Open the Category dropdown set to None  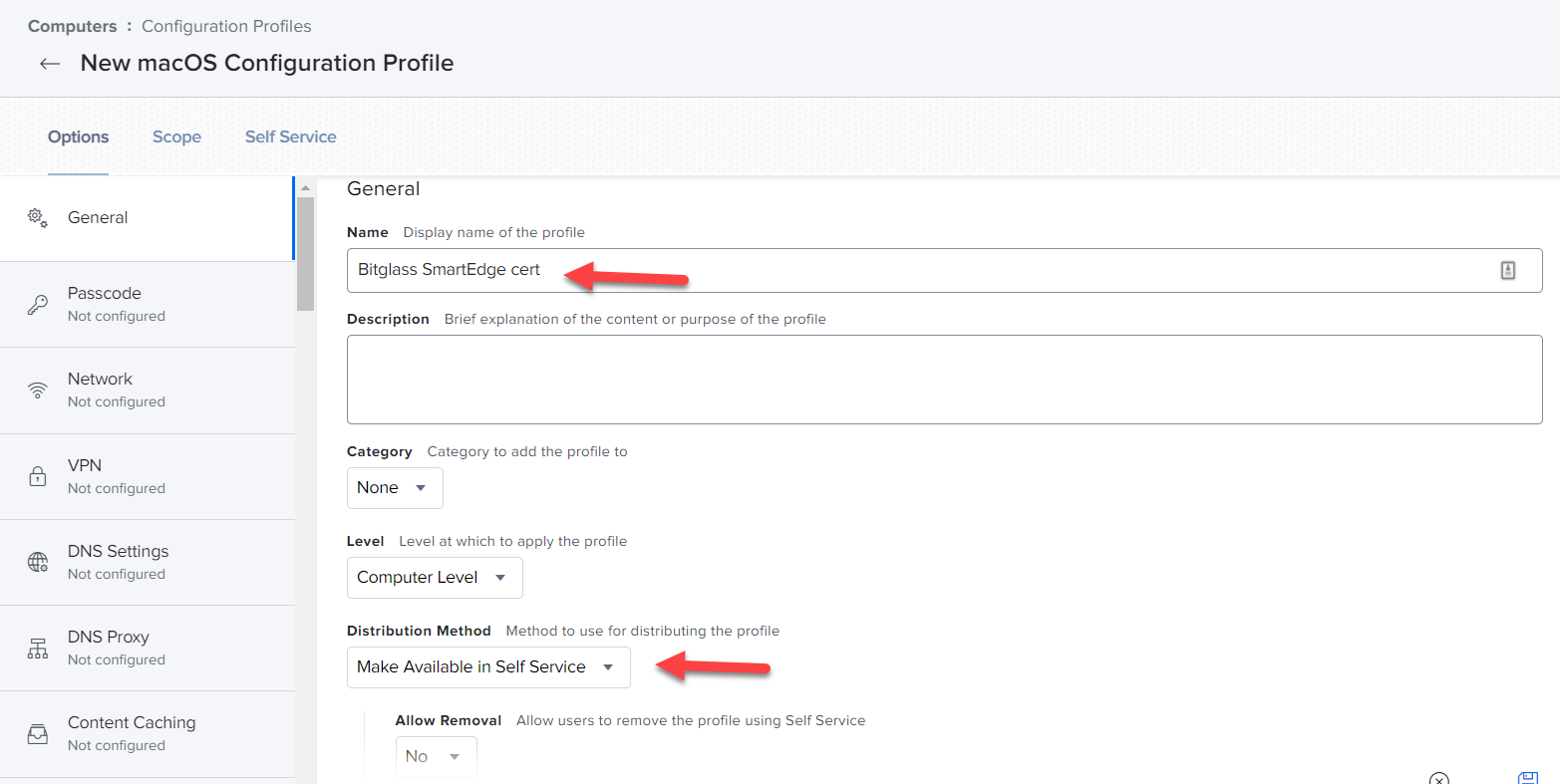[x=395, y=487]
